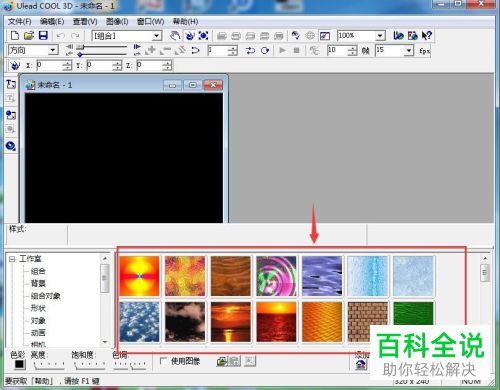500x390 pixels.
Task: Click the Ulead website icon in toolbar
Action: coord(398,35)
